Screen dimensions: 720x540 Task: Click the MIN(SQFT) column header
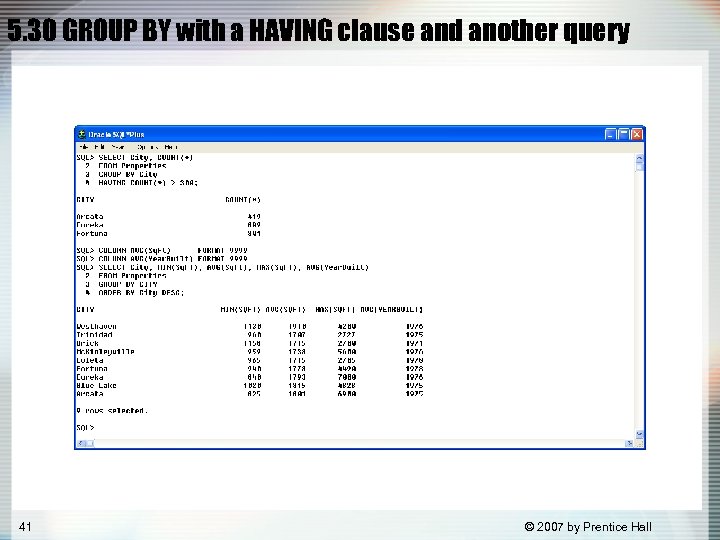241,310
